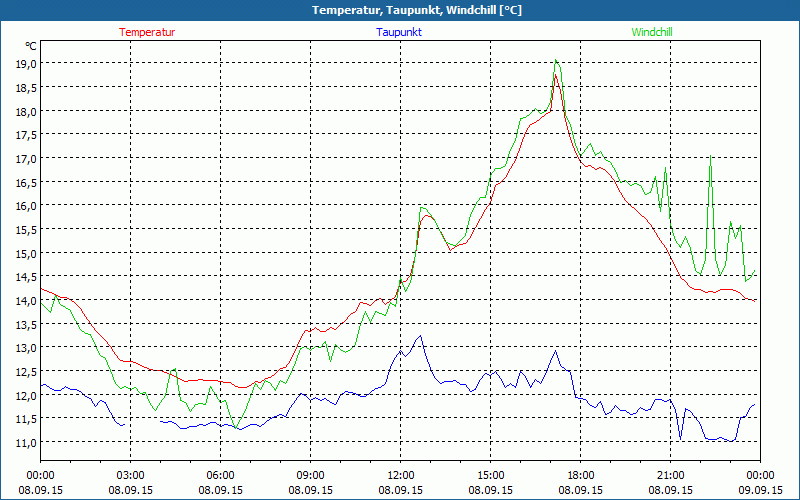
Task: Click the 13,0 y-axis value
Action: 26,347
